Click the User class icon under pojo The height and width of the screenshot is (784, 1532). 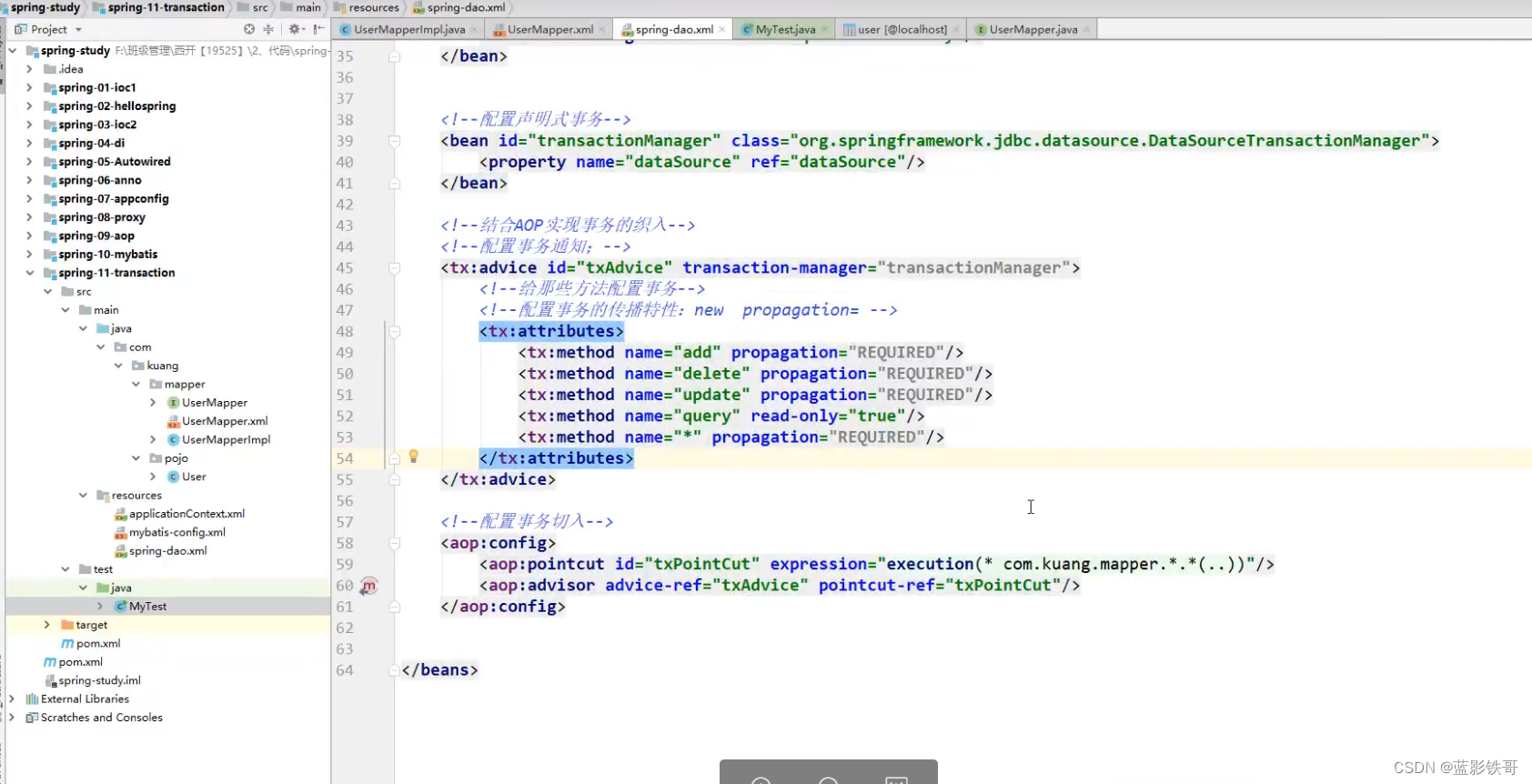pos(173,477)
